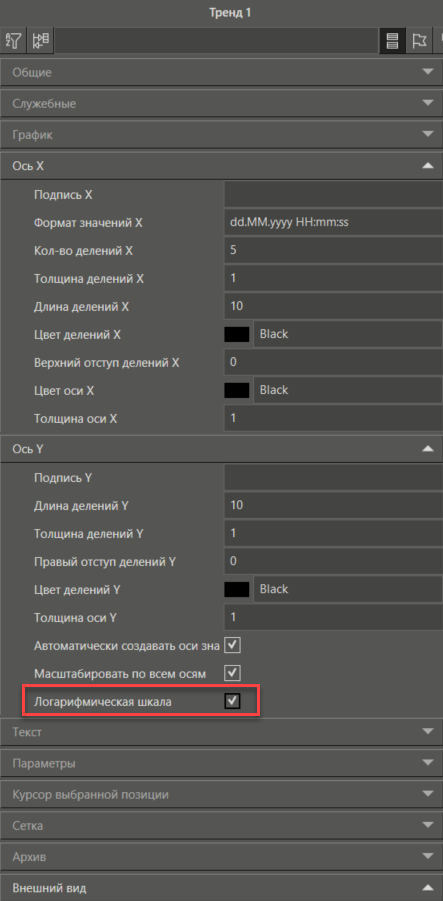The image size is (443, 901).
Task: Disable the Логарифмическая шкала checkbox
Action: pos(233,701)
